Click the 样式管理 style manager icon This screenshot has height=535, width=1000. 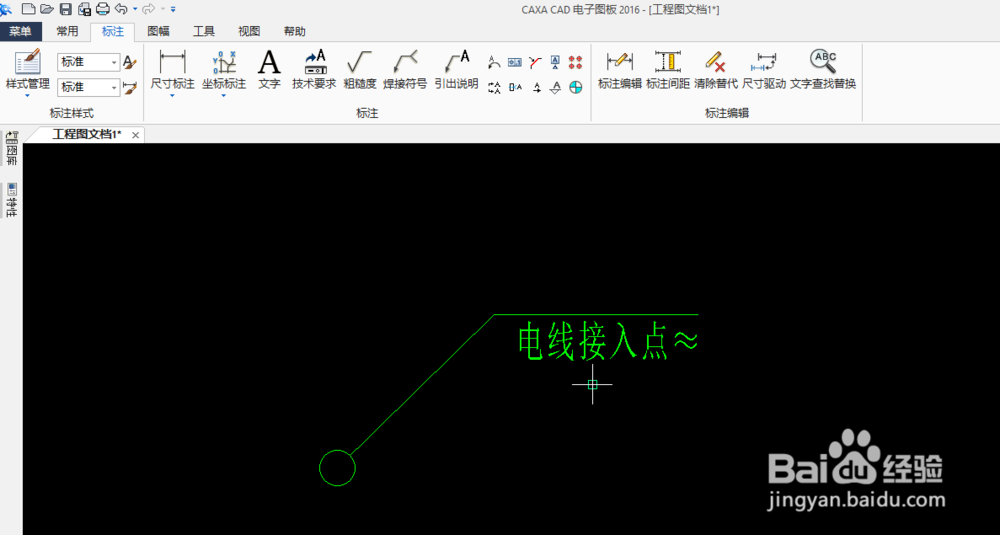tap(27, 62)
